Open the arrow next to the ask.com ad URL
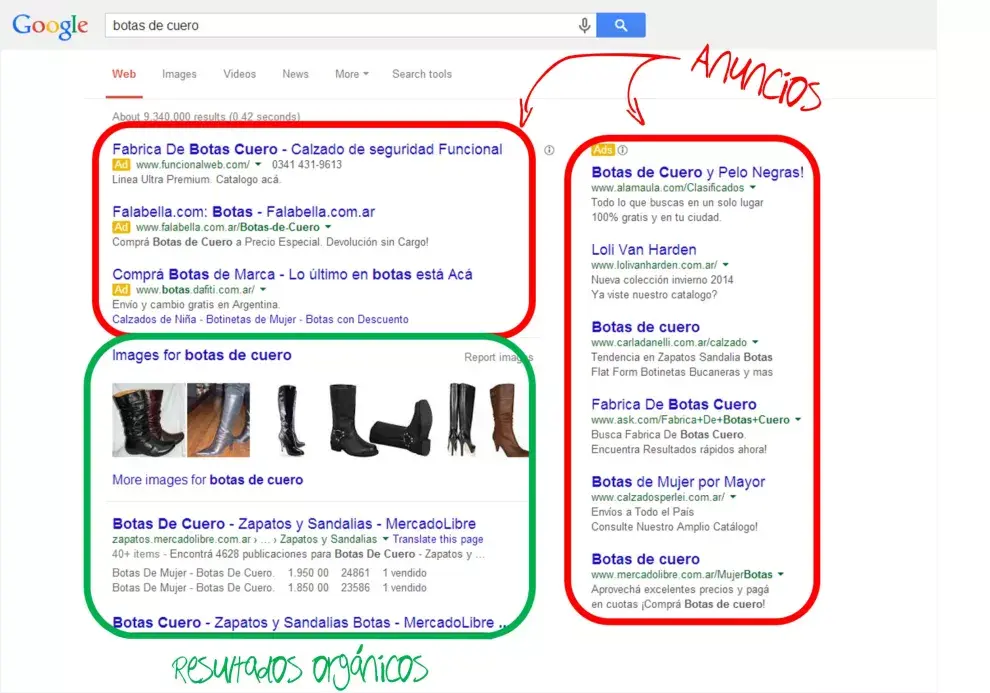 click(798, 420)
